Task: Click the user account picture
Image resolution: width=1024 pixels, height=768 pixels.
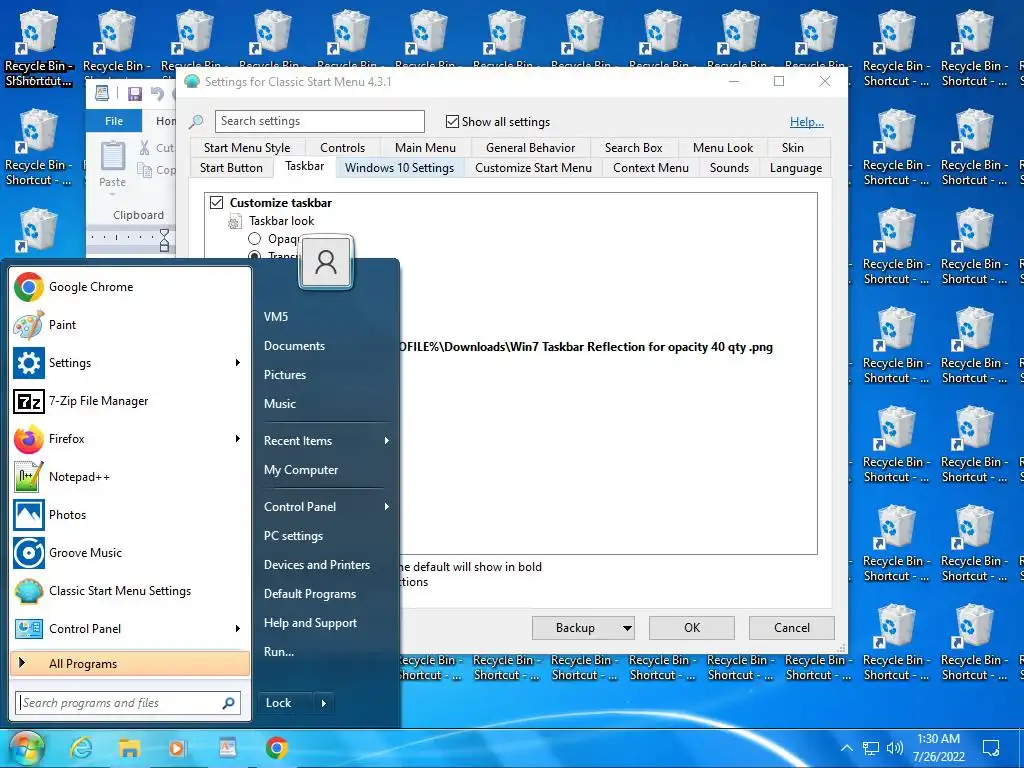Action: (x=326, y=262)
